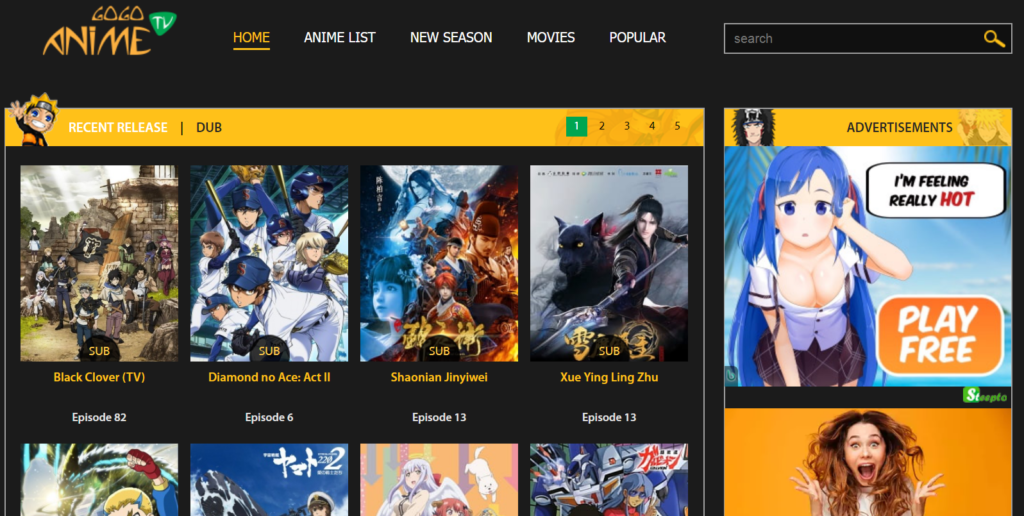Click the character icon beside Advertisements header
The width and height of the screenshot is (1024, 516).
click(x=752, y=127)
